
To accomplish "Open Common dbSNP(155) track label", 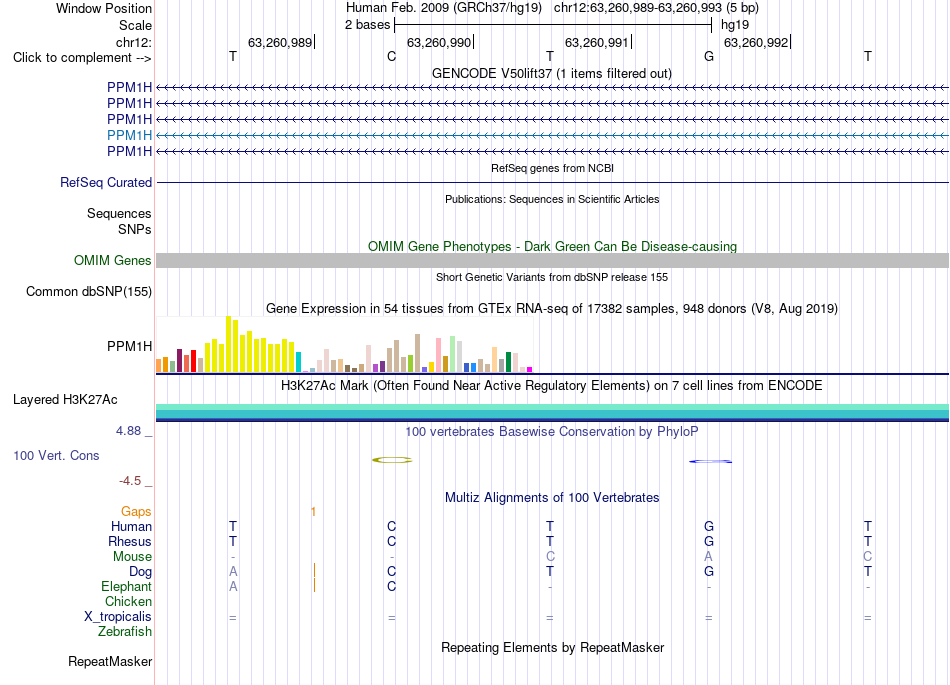I will point(88,291).
